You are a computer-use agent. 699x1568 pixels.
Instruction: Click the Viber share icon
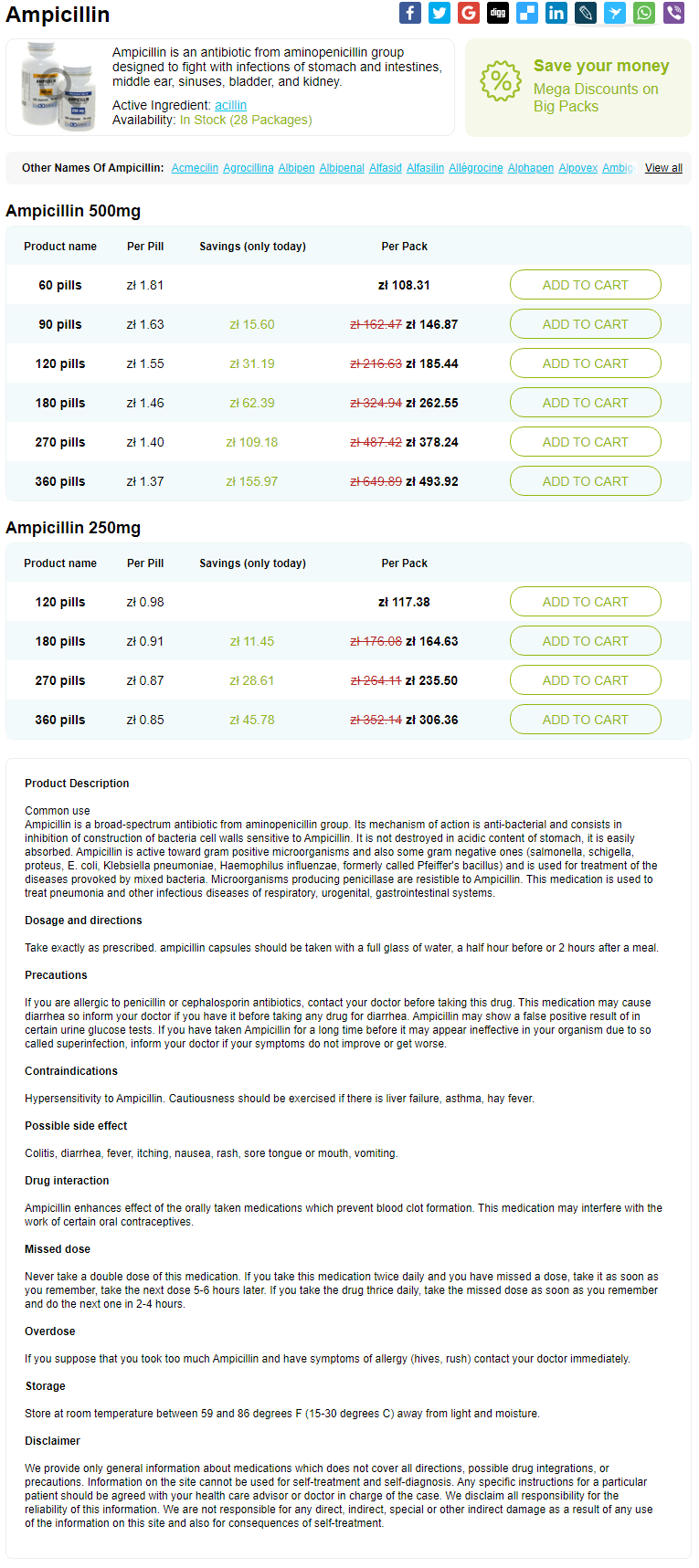[673, 13]
